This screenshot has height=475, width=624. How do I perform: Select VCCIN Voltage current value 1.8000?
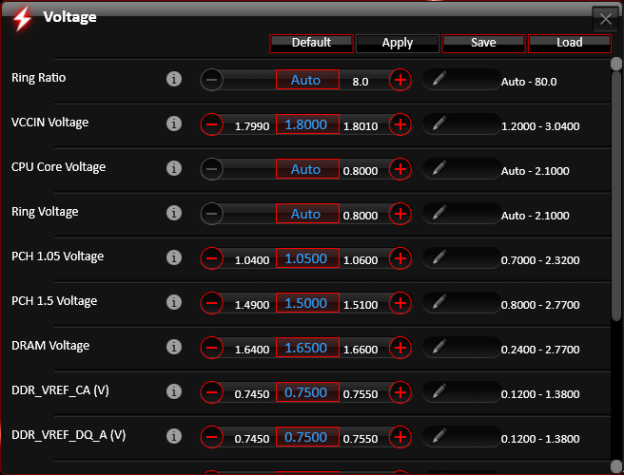tap(308, 125)
